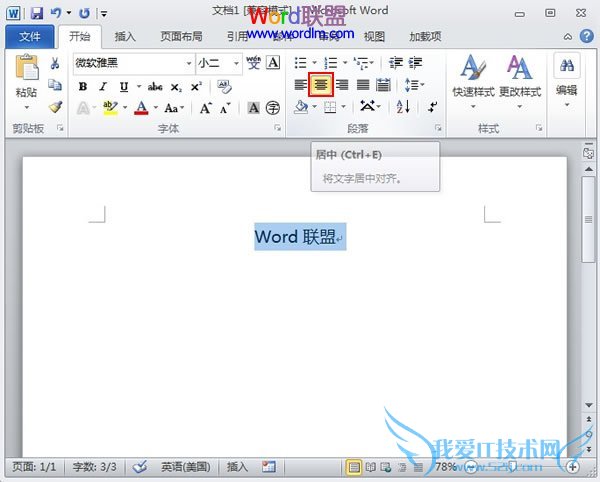Open Word Help question mark icon
This screenshot has width=600, height=482.
(x=587, y=36)
